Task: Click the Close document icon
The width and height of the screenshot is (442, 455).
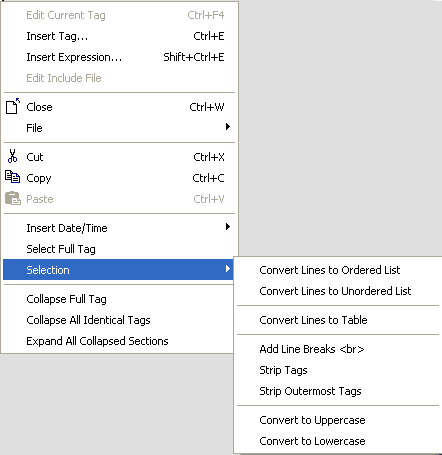Action: (x=13, y=107)
